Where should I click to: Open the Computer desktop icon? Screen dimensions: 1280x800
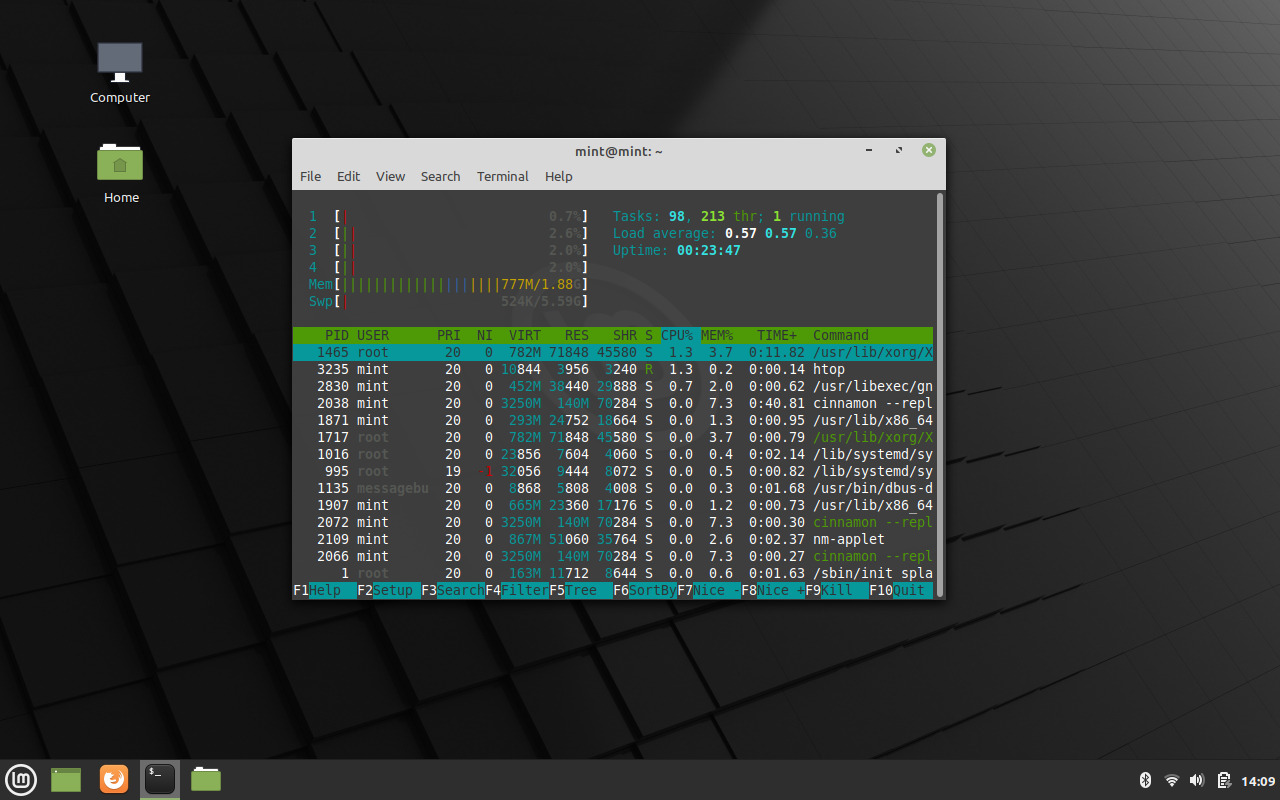pyautogui.click(x=120, y=73)
